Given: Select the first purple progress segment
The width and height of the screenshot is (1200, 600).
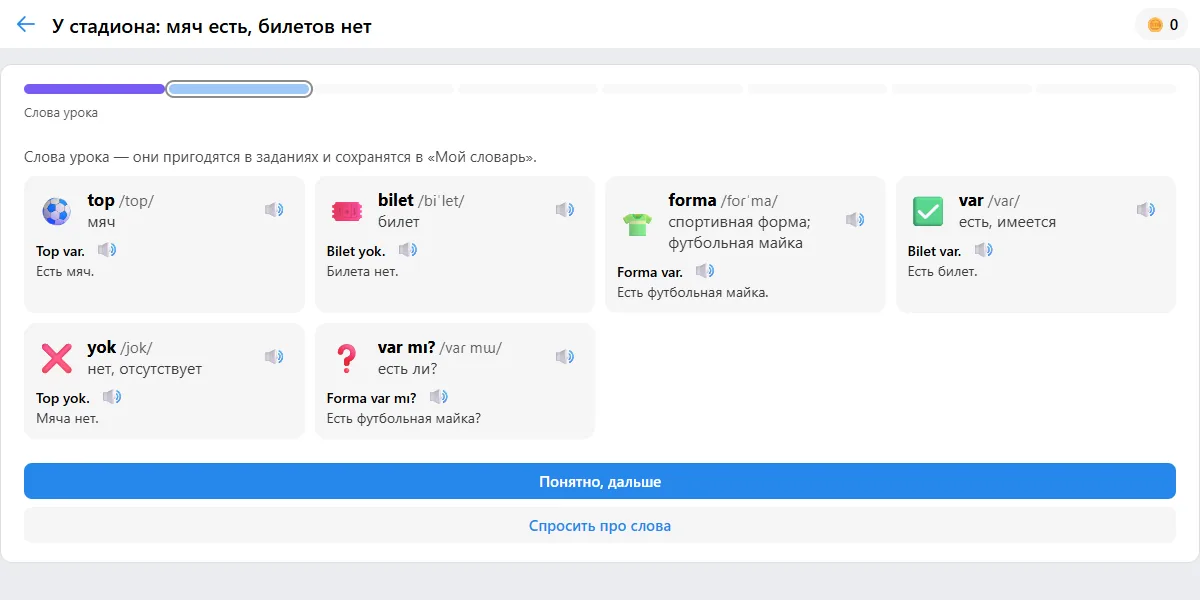Looking at the screenshot, I should click(94, 89).
